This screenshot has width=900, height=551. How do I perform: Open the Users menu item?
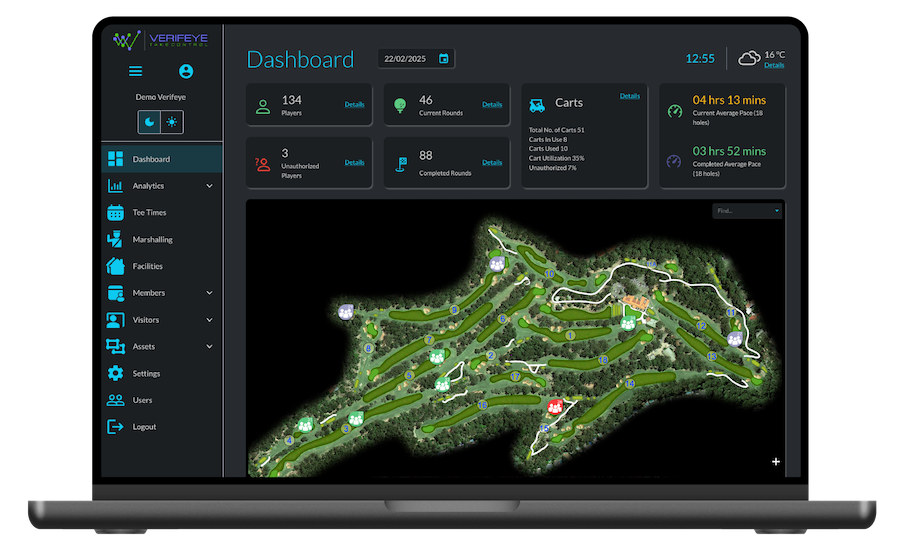142,400
